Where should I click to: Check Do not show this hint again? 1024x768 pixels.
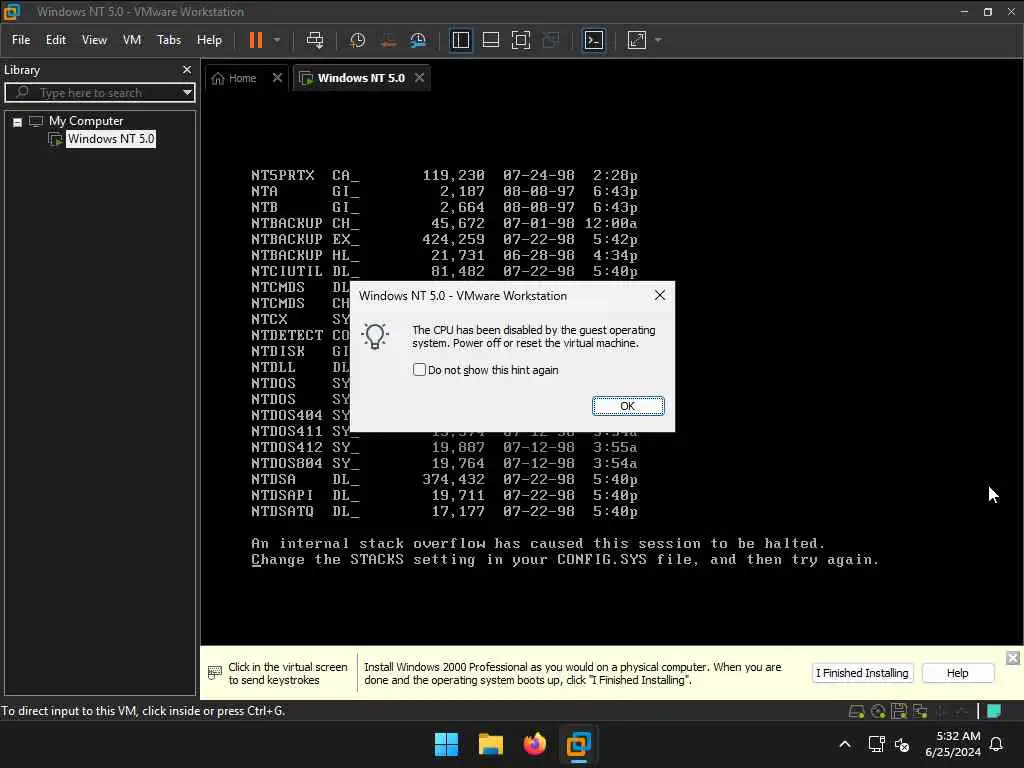click(x=419, y=370)
